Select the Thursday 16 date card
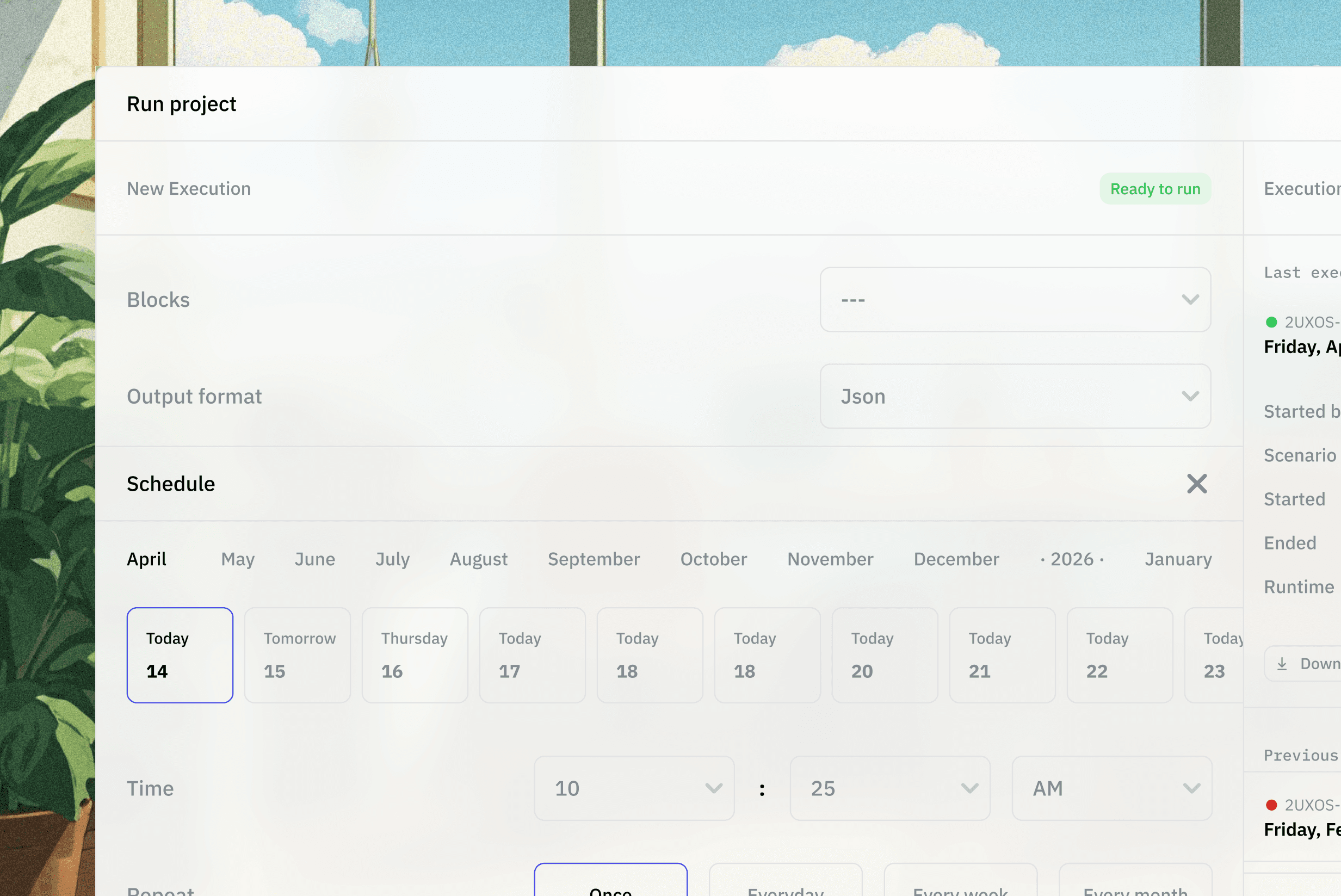Viewport: 1341px width, 896px height. [x=415, y=655]
